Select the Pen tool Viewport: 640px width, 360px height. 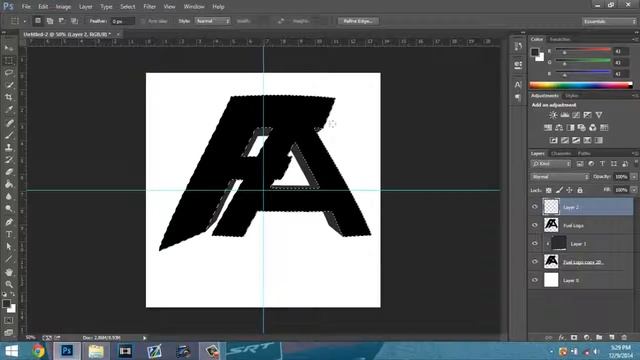9,222
